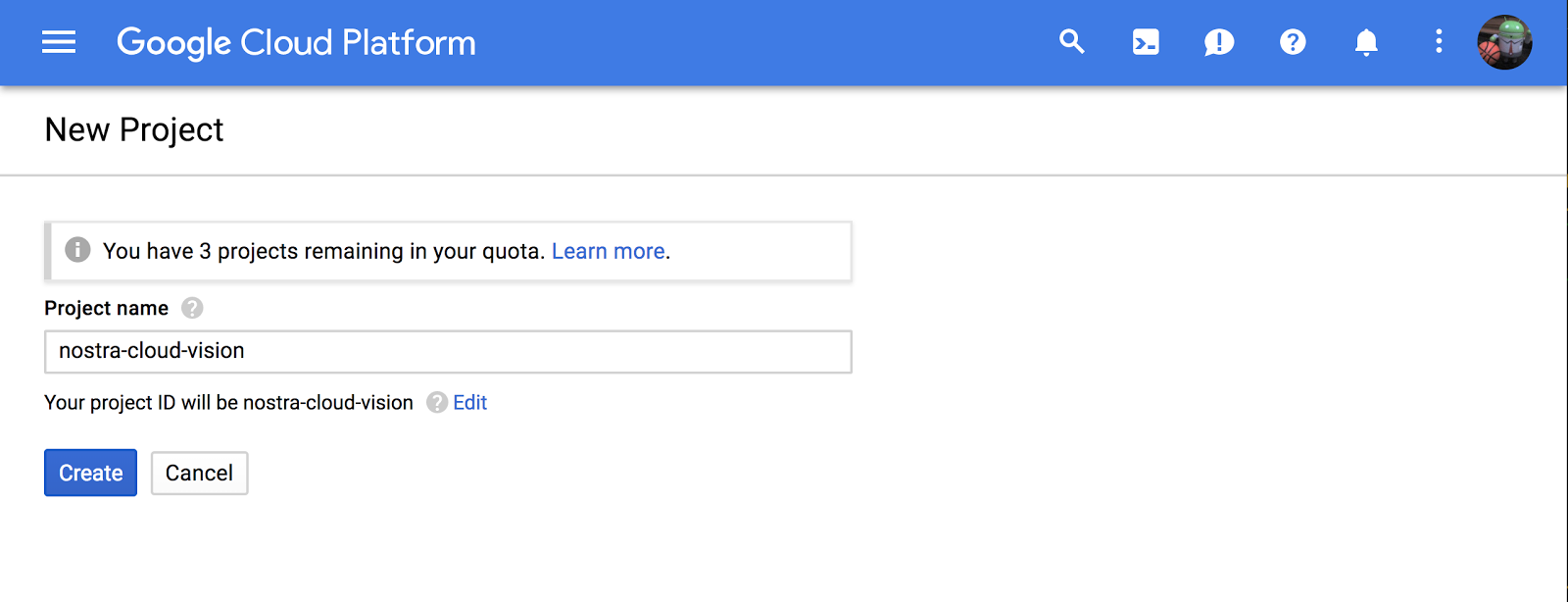
Task: Open your account avatar in the top right
Action: (1504, 42)
